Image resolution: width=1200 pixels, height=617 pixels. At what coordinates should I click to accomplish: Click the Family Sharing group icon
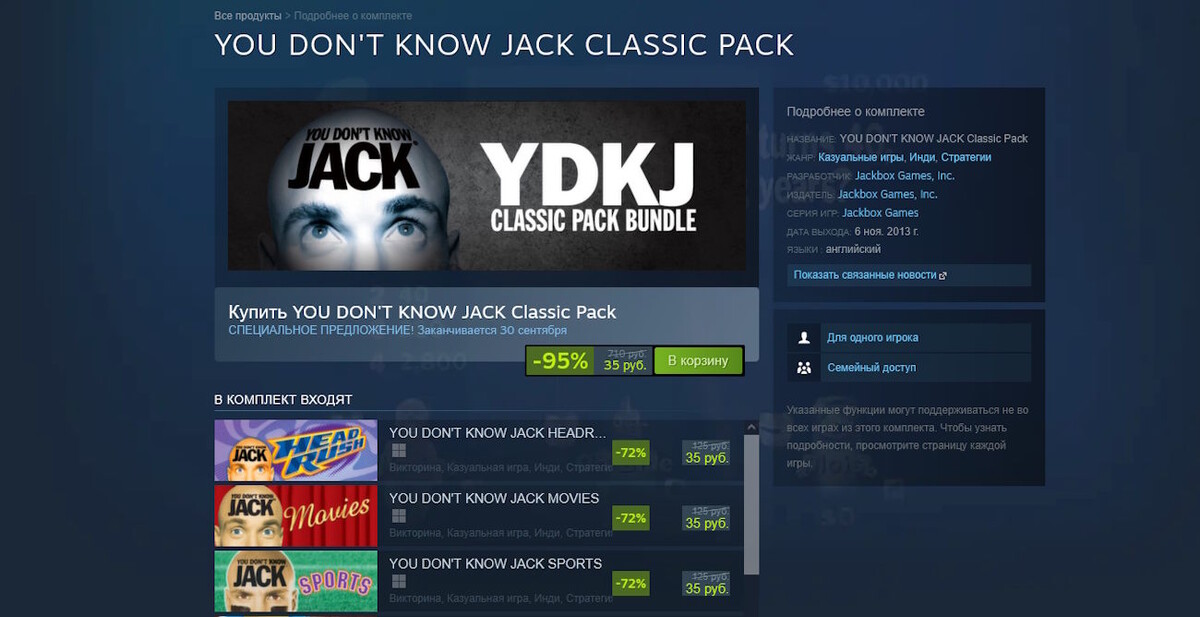click(x=804, y=368)
